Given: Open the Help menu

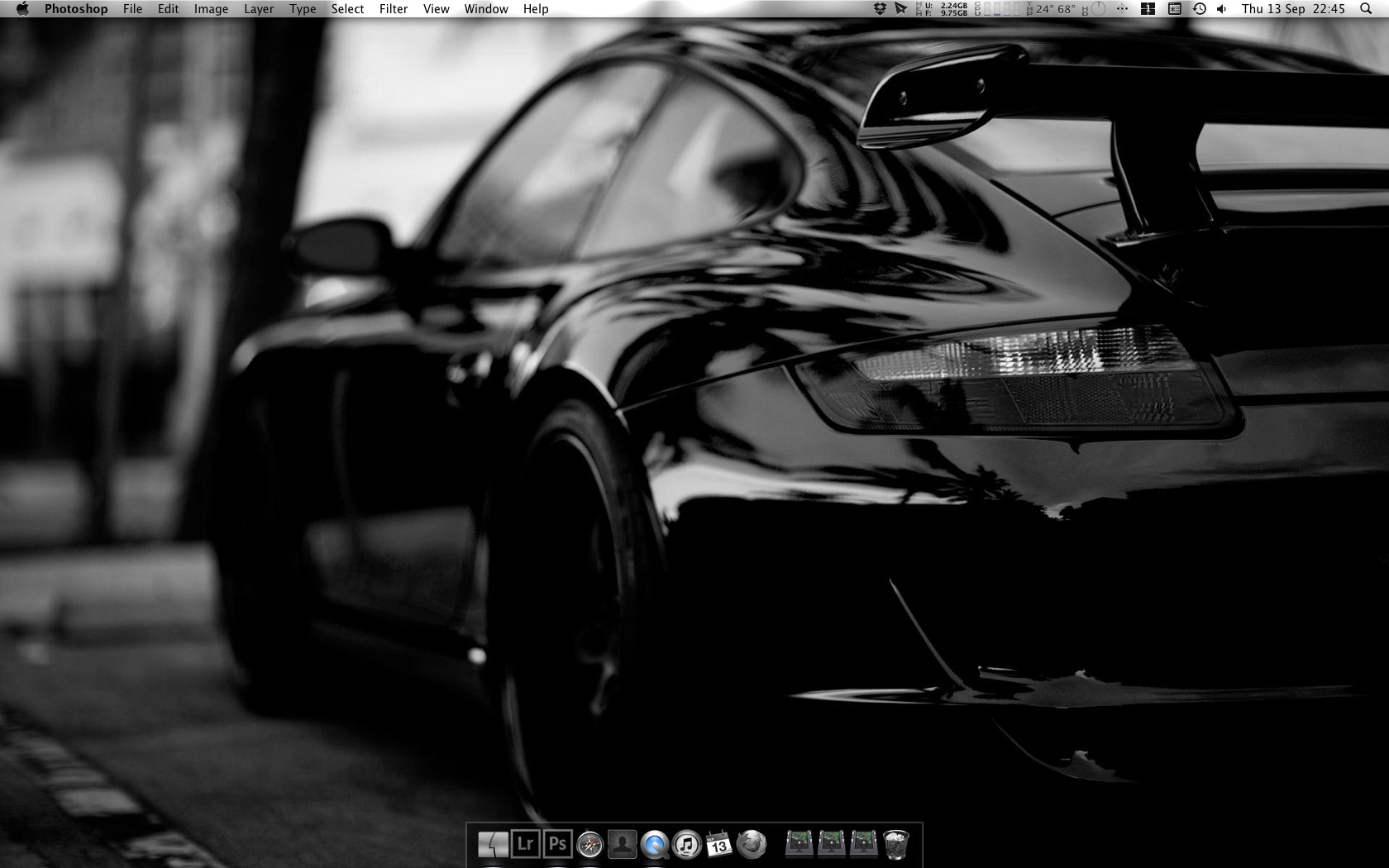Looking at the screenshot, I should [536, 9].
